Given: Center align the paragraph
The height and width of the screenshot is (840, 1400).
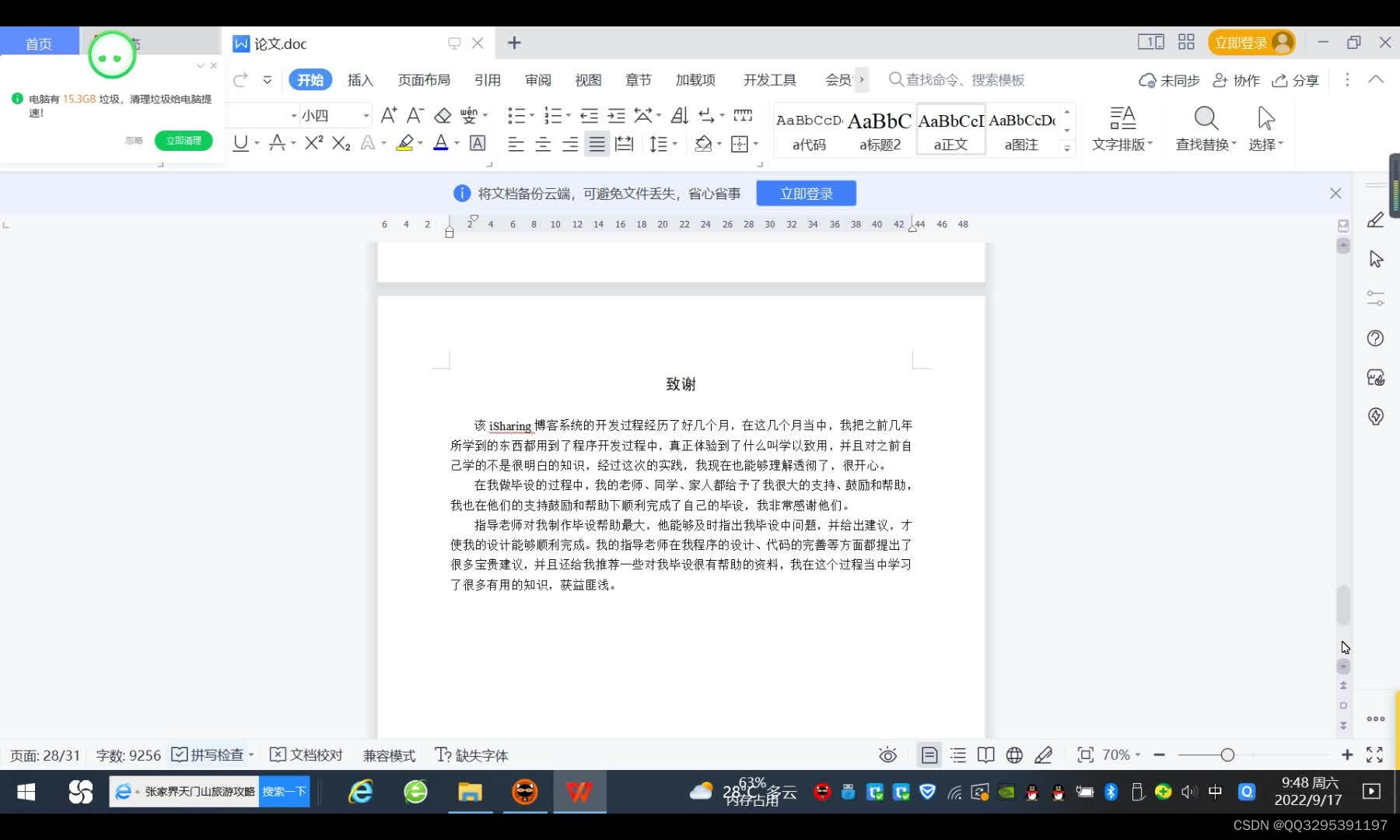Looking at the screenshot, I should tap(543, 144).
